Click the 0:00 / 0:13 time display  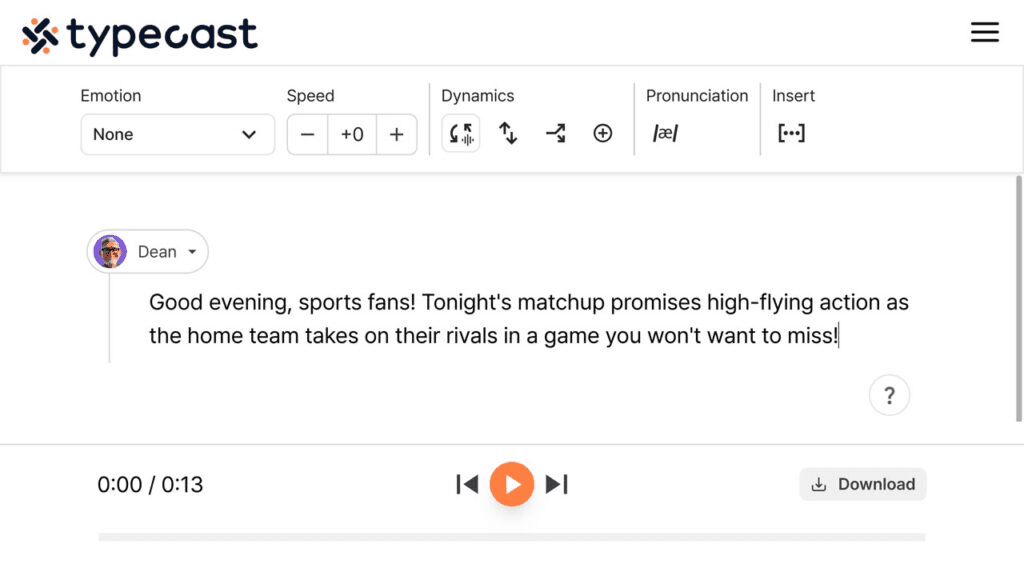[x=150, y=485]
